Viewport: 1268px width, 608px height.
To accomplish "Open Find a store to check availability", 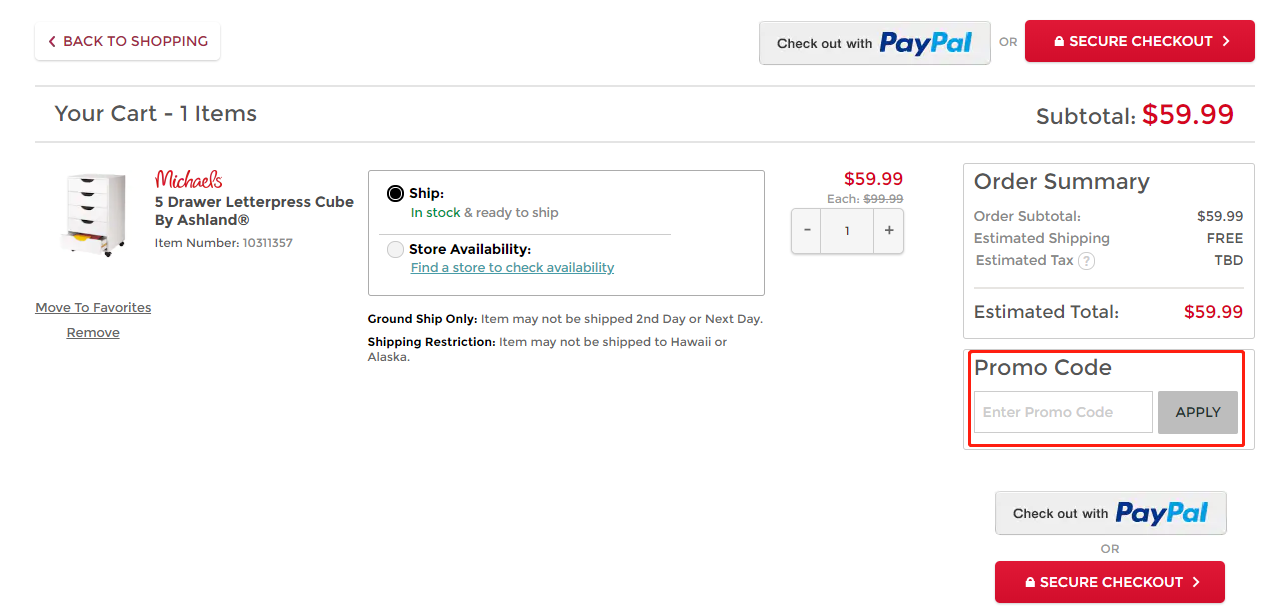I will point(512,268).
